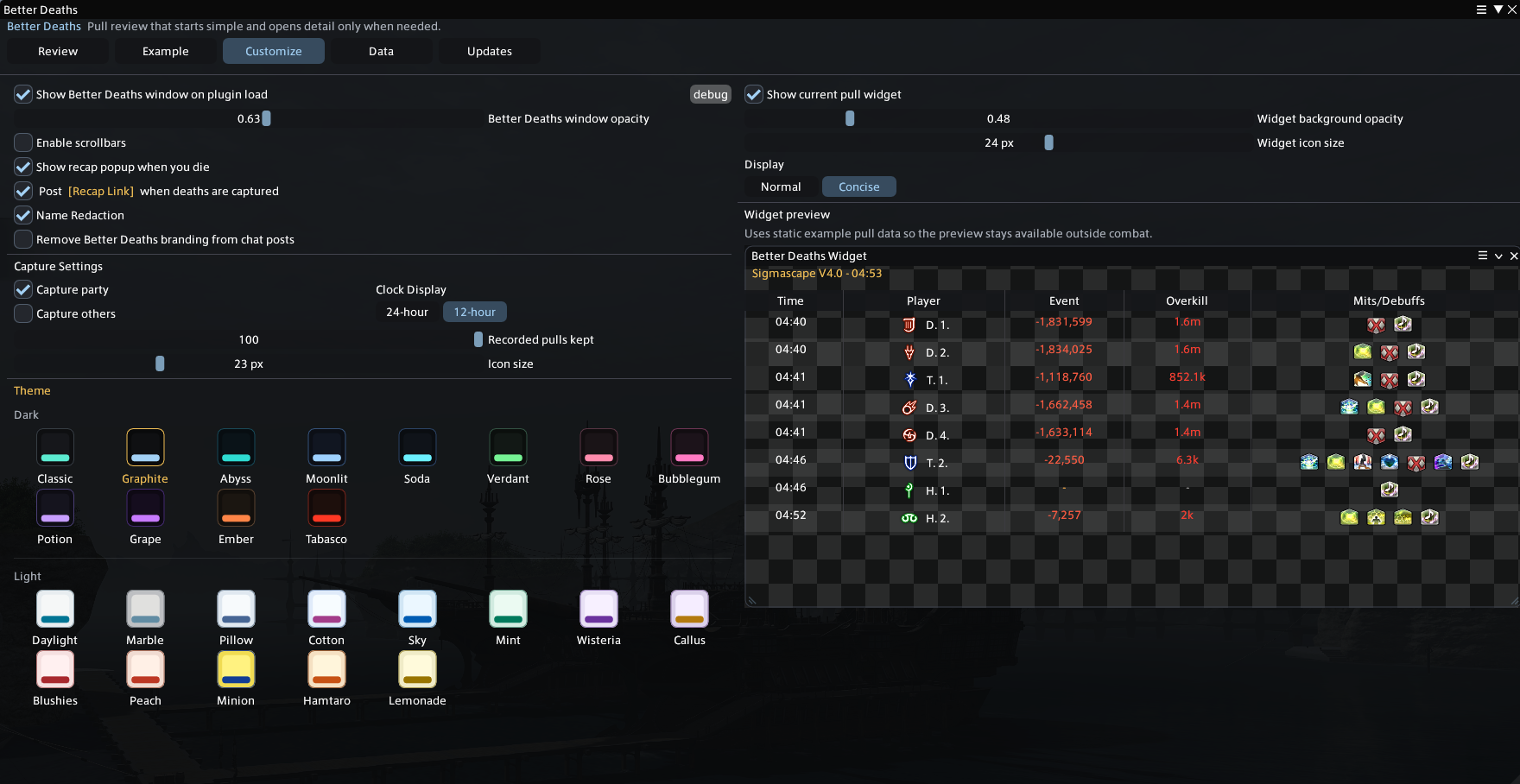Select the Customize tab
The width and height of the screenshot is (1520, 784).
point(274,51)
